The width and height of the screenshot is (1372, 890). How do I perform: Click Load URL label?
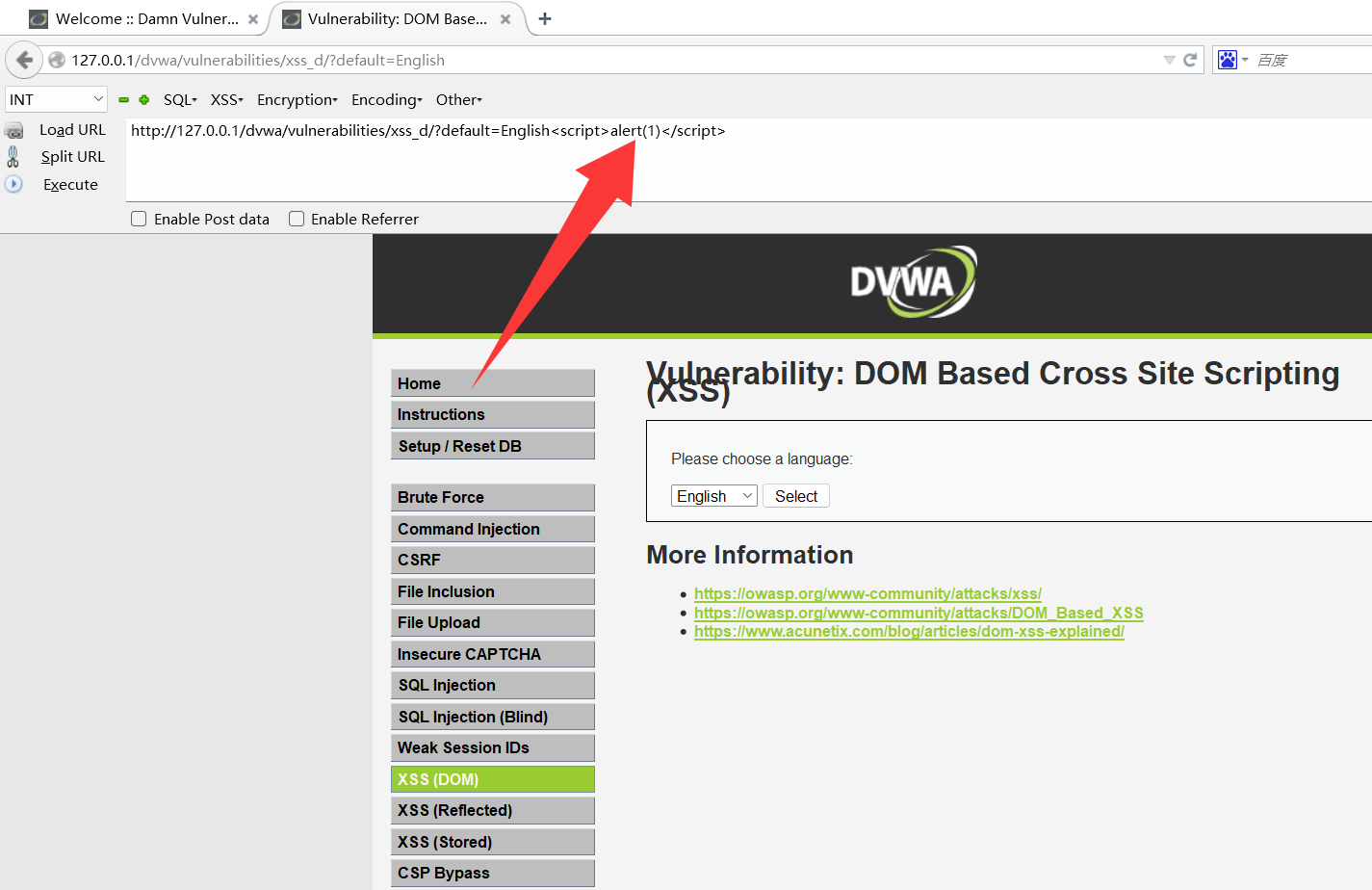[x=72, y=130]
